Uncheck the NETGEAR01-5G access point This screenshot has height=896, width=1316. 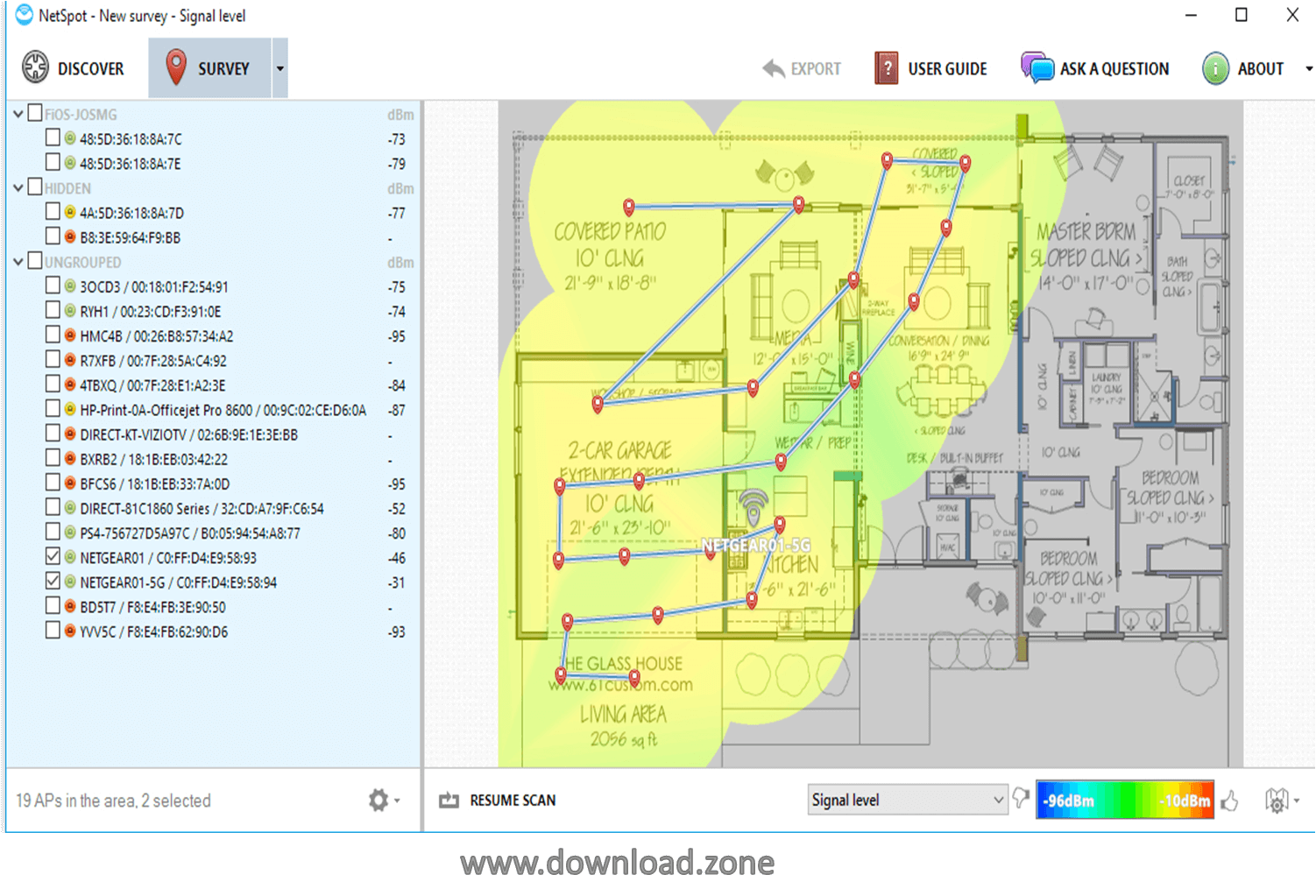coord(53,581)
